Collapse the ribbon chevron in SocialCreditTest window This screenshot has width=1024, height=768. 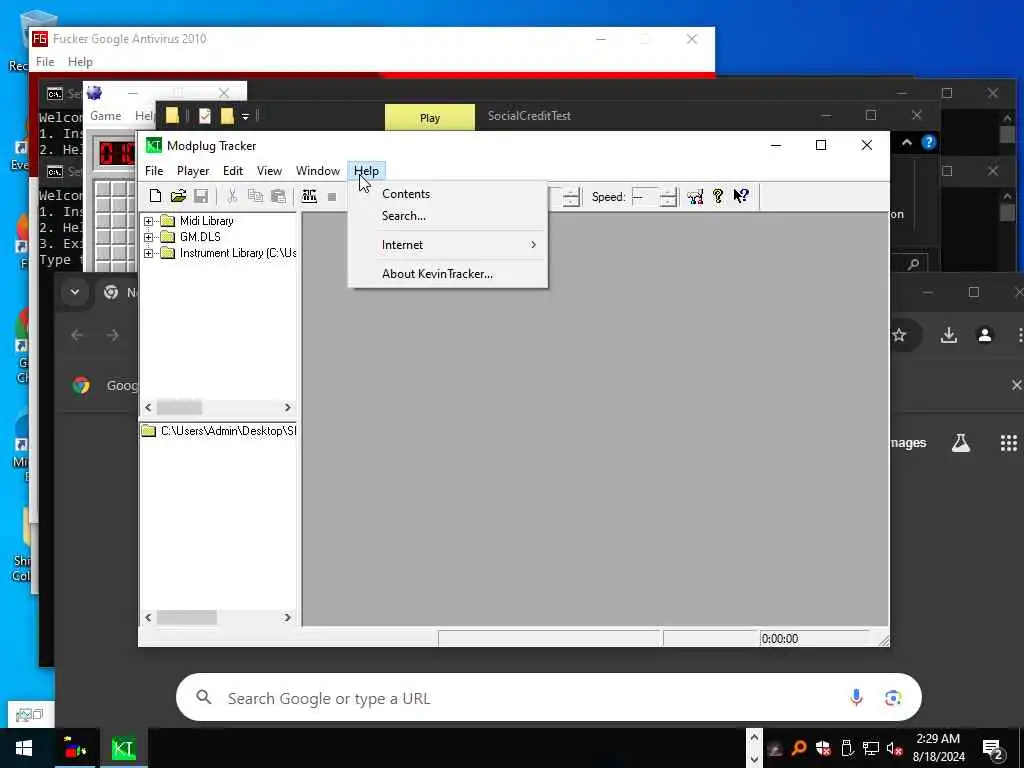click(x=906, y=142)
